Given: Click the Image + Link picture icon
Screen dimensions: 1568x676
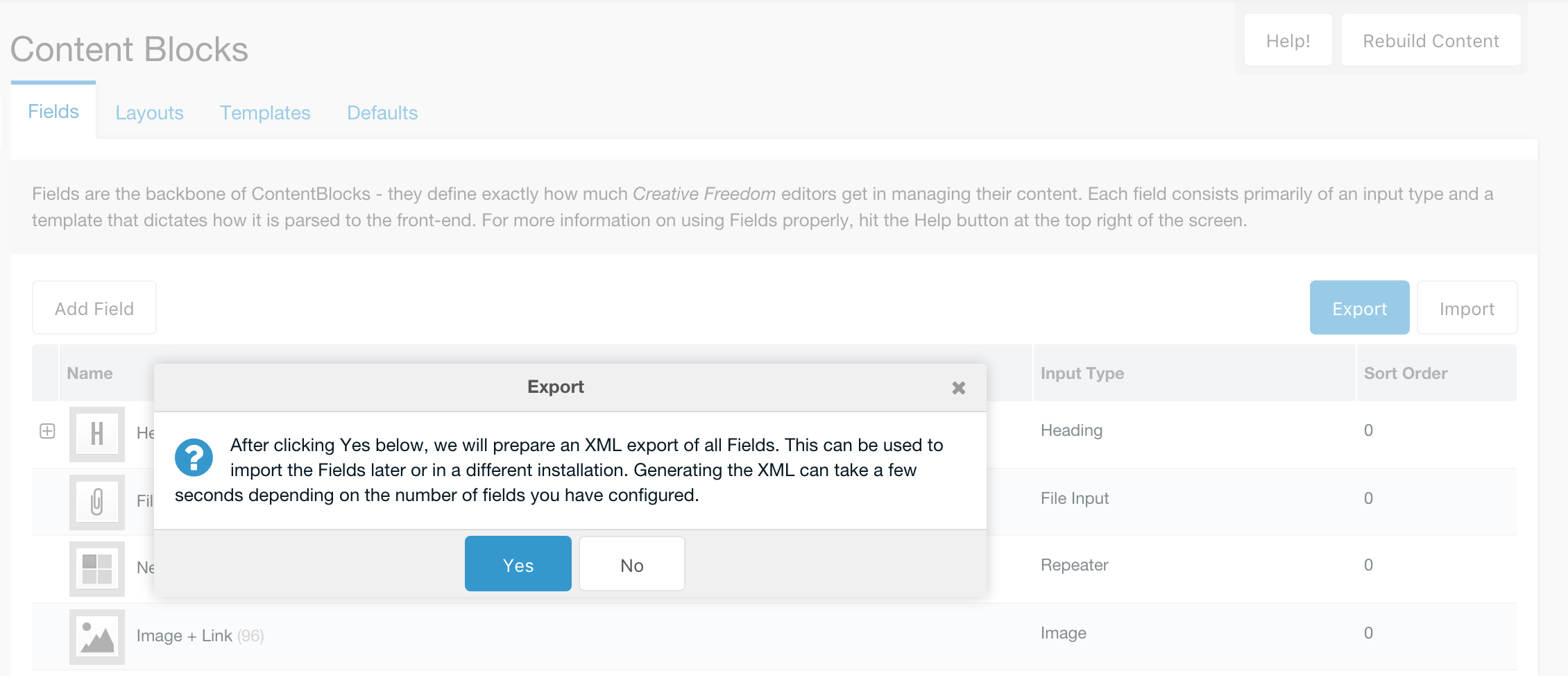Looking at the screenshot, I should (x=97, y=636).
